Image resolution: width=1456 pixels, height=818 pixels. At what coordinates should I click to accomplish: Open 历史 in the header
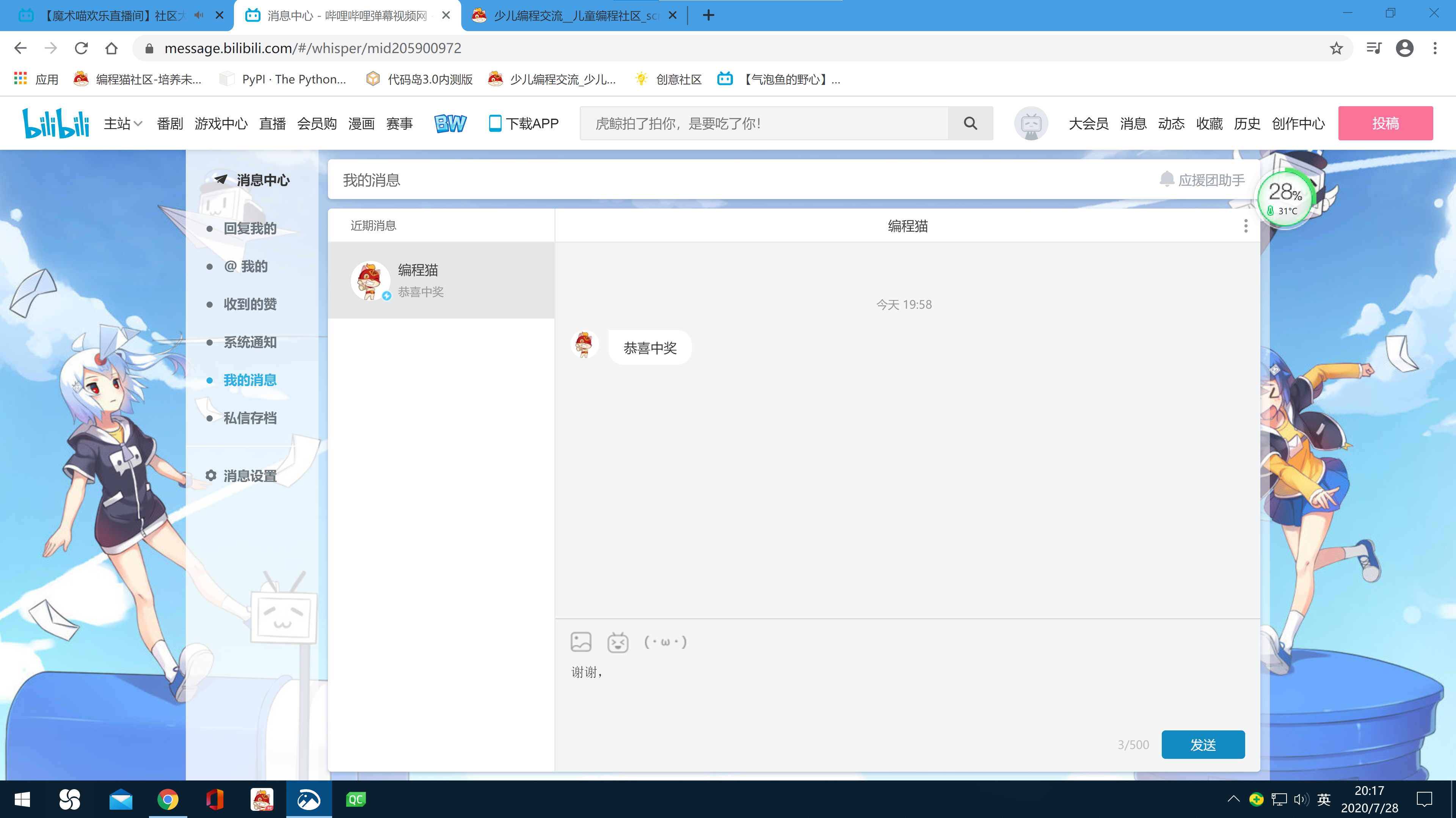click(1247, 123)
